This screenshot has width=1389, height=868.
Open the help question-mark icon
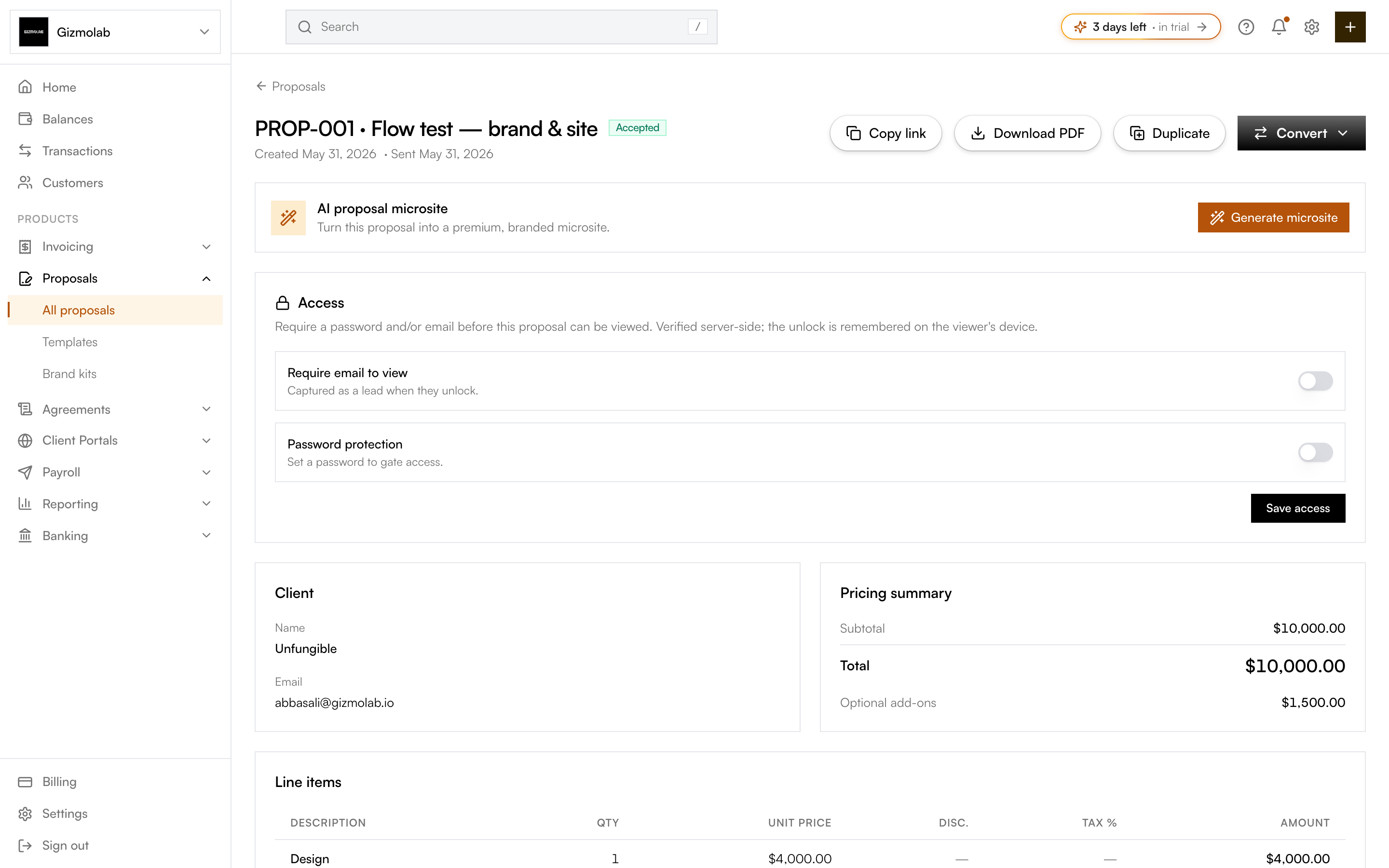(x=1245, y=27)
